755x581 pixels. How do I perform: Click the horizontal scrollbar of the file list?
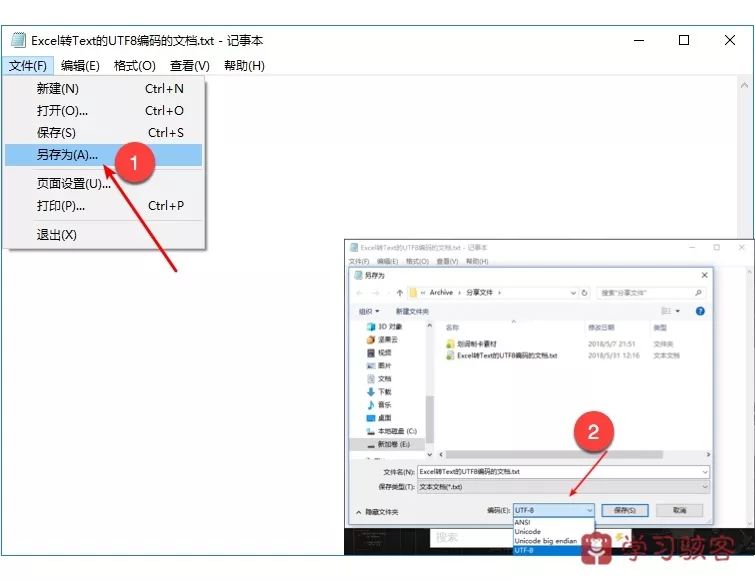pyautogui.click(x=554, y=454)
